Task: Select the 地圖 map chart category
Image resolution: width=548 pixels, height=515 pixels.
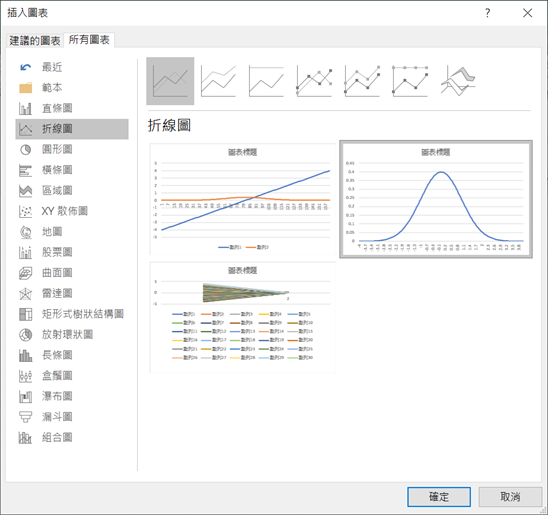Action: [72, 232]
